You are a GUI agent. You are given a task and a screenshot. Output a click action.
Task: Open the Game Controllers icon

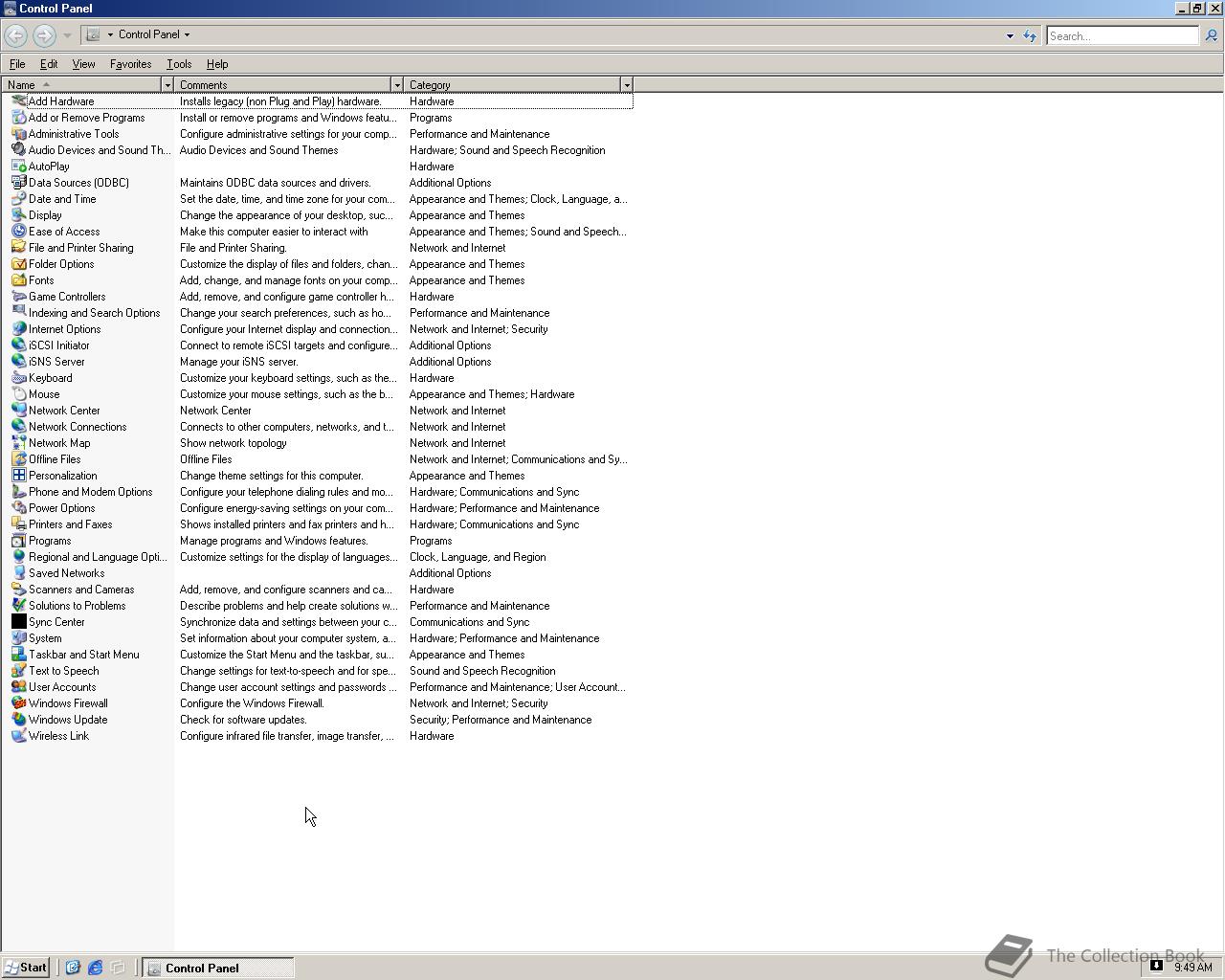coord(18,297)
